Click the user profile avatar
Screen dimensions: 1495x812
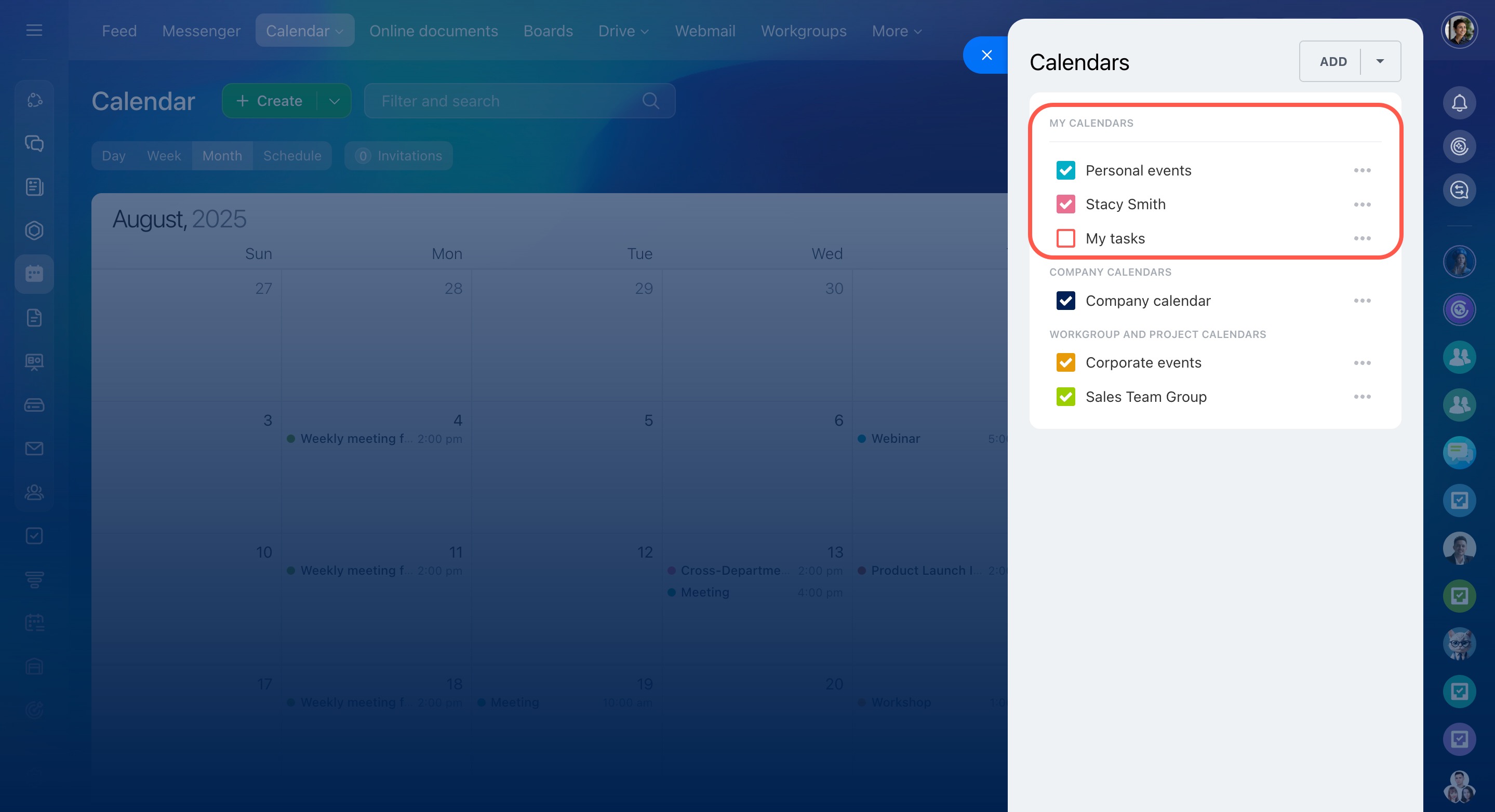tap(1459, 30)
